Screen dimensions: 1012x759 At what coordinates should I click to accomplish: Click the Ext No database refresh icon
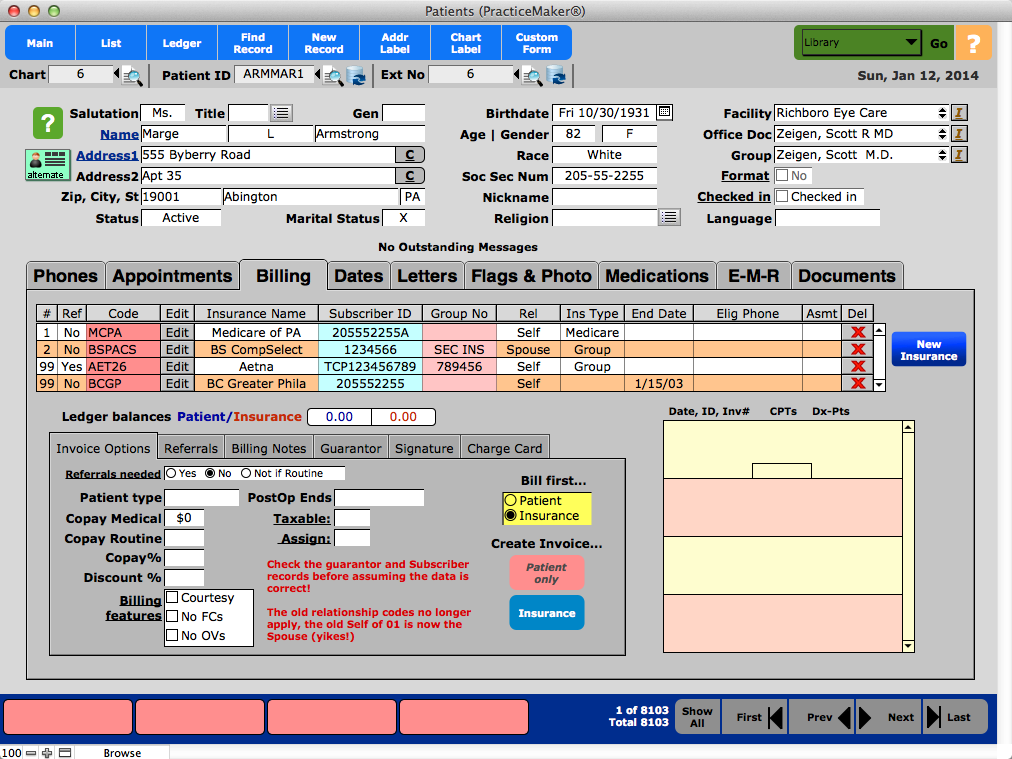point(556,76)
